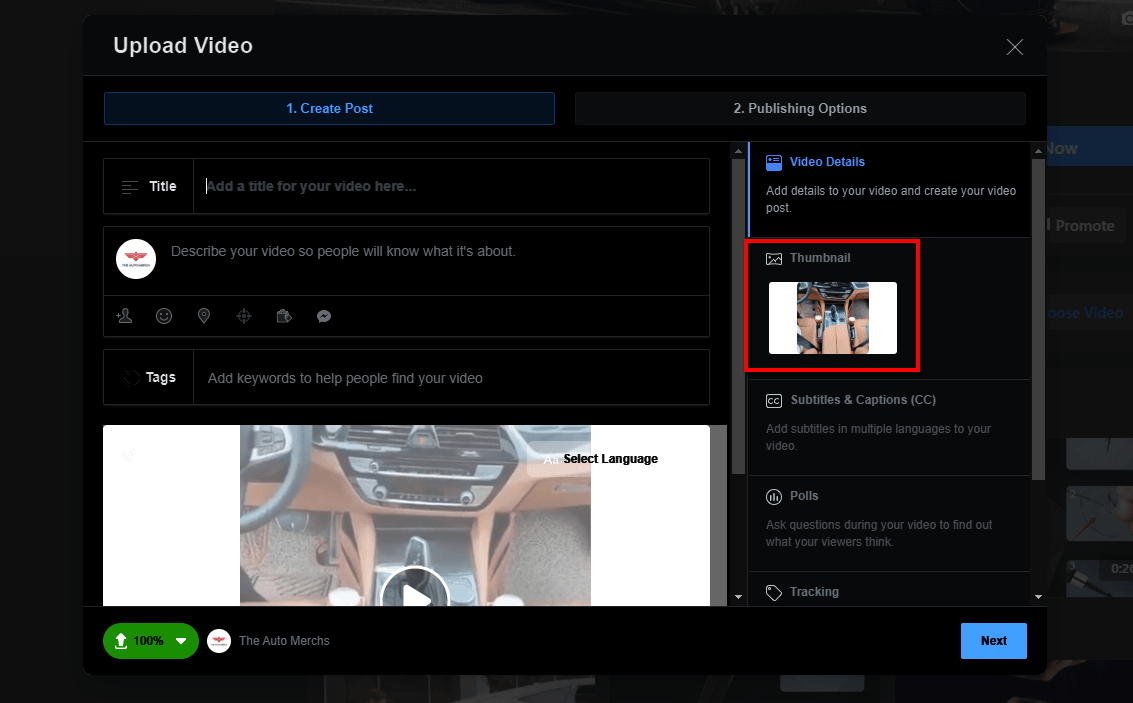Add a location with the pin icon
Screen dimensions: 1133x703
204,316
